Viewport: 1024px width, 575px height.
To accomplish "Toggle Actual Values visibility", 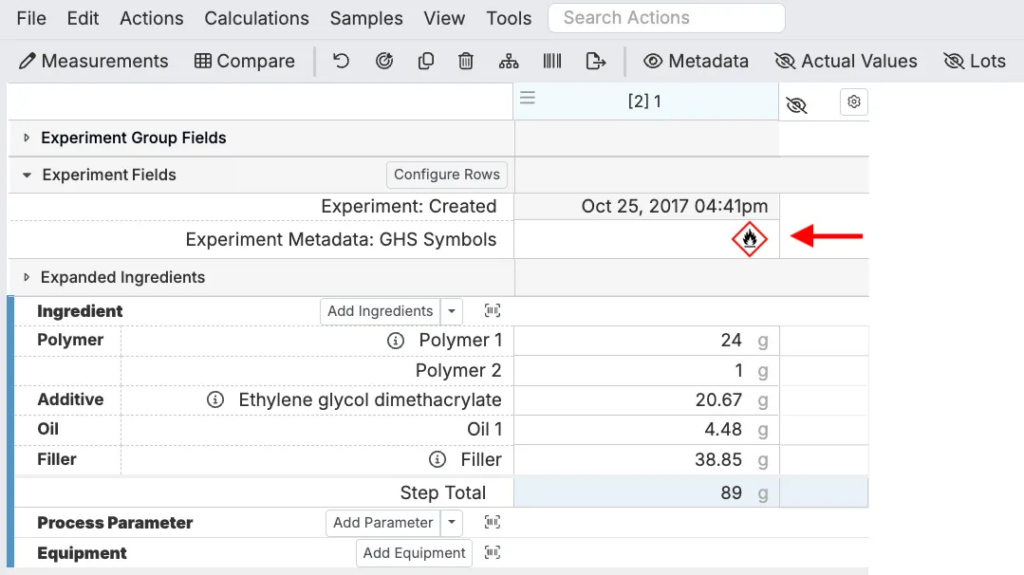I will point(846,61).
